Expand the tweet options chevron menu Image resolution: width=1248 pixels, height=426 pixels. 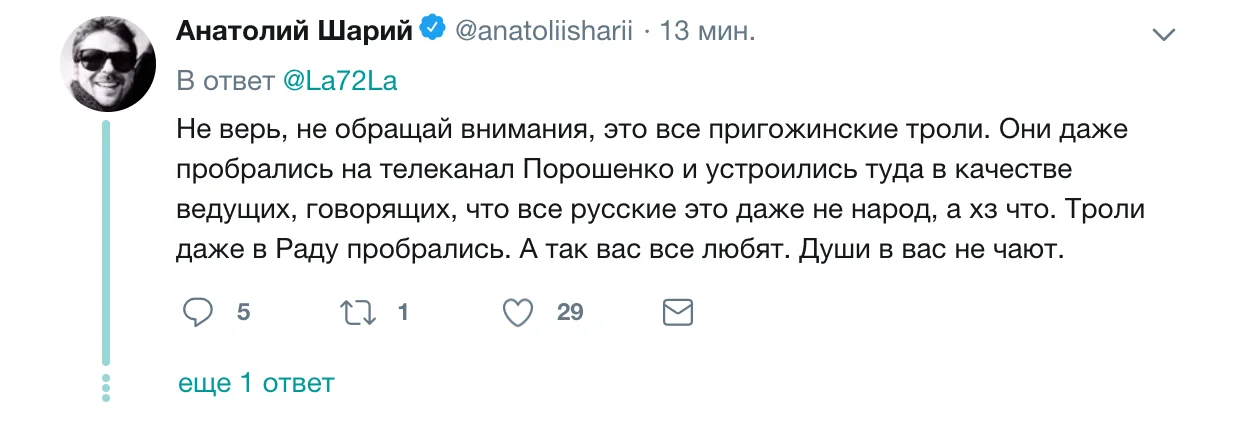coord(1163,35)
